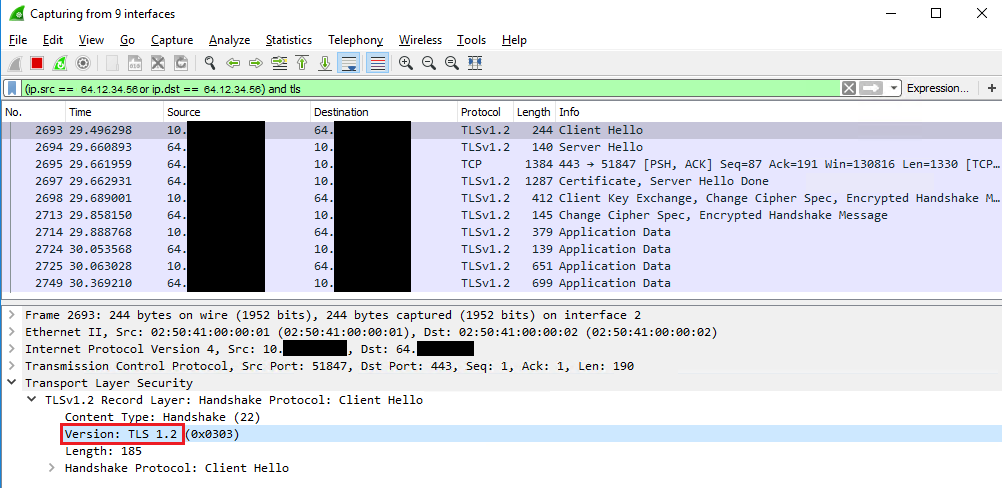1002x488 pixels.
Task: Click the Close capture file icon
Action: tap(158, 63)
